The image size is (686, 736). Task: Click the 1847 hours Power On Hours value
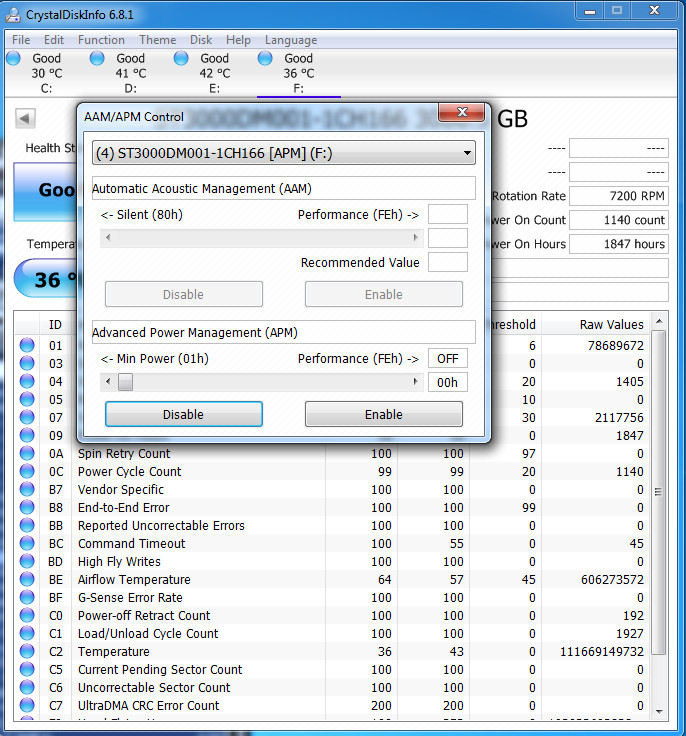(x=619, y=244)
